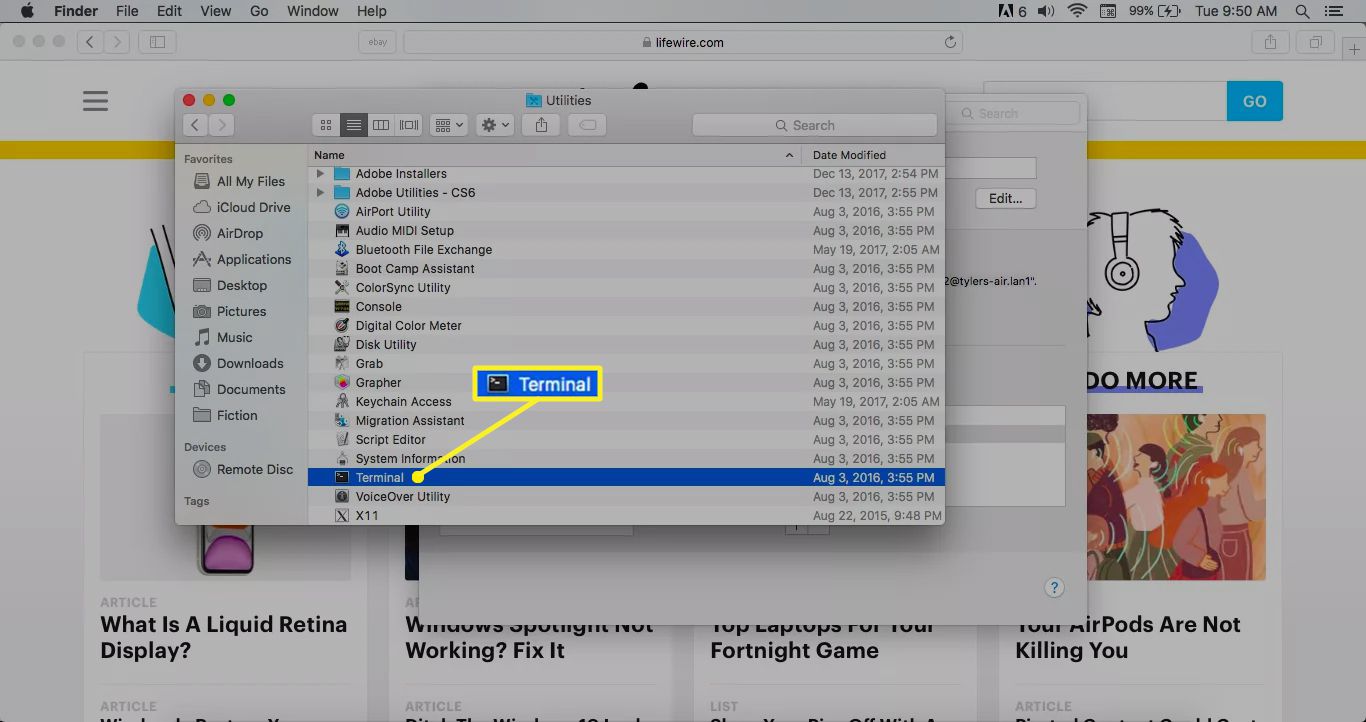This screenshot has height=722, width=1366.
Task: Switch Finder to icon view
Action: (x=325, y=125)
